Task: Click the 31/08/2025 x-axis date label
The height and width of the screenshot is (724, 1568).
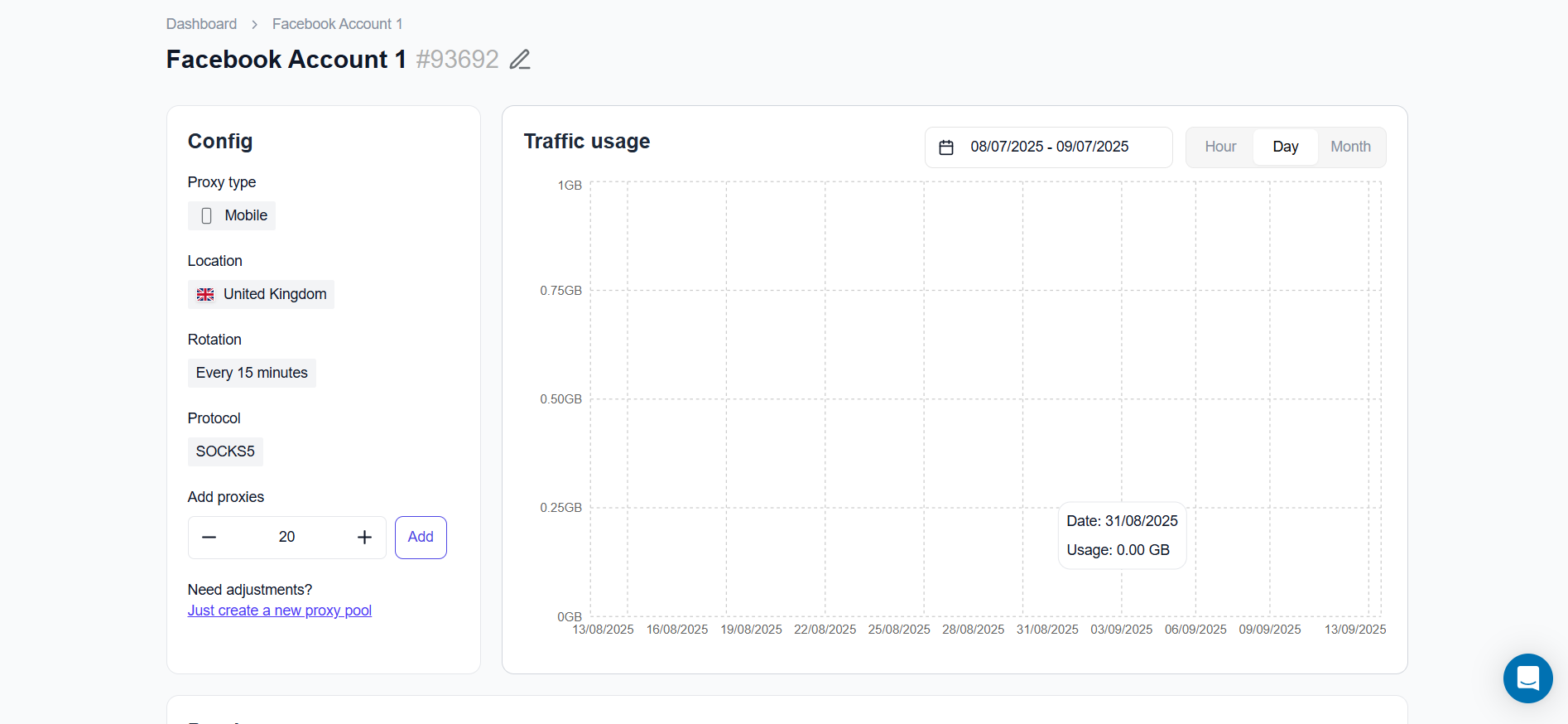Action: point(1047,630)
